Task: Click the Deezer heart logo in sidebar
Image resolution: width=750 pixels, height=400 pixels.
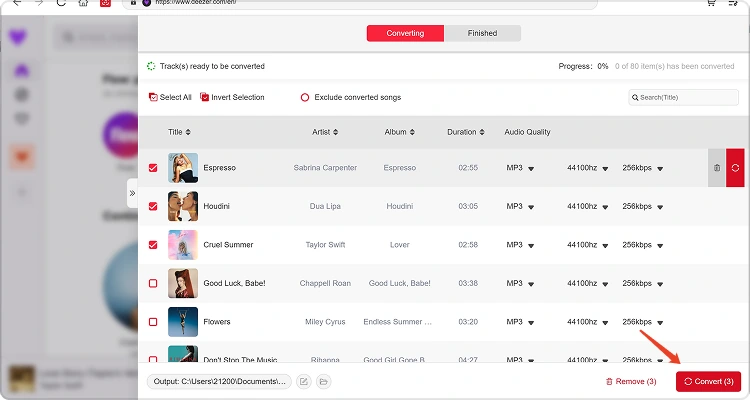Action: (x=18, y=37)
